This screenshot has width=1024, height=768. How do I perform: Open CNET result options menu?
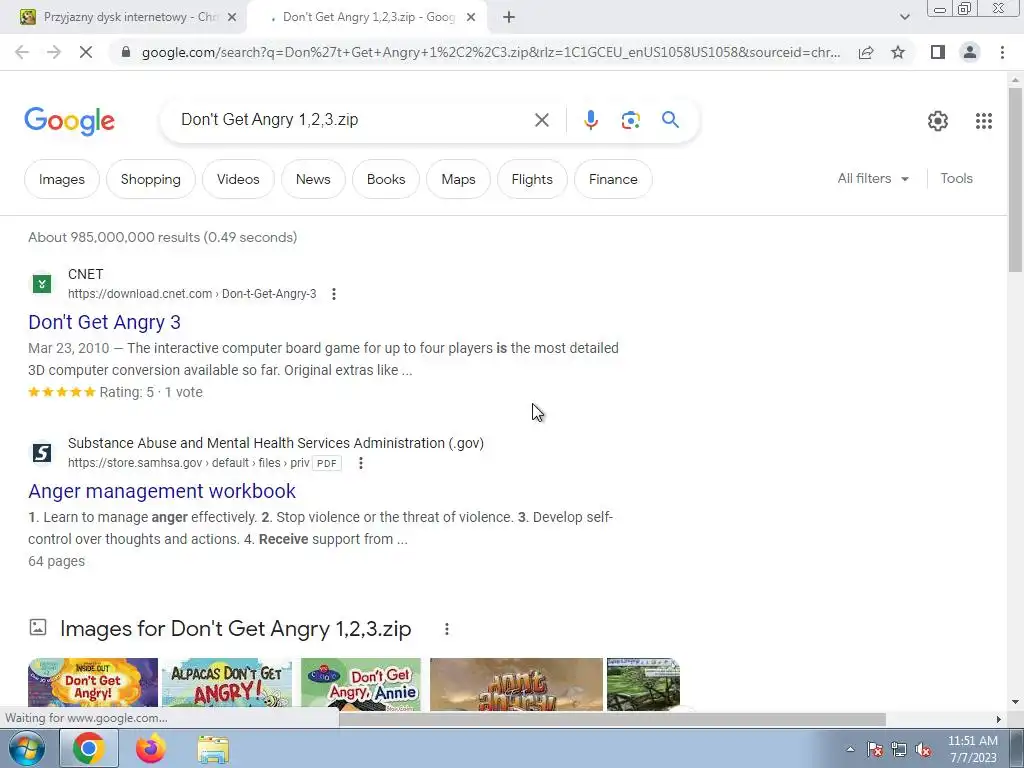334,294
